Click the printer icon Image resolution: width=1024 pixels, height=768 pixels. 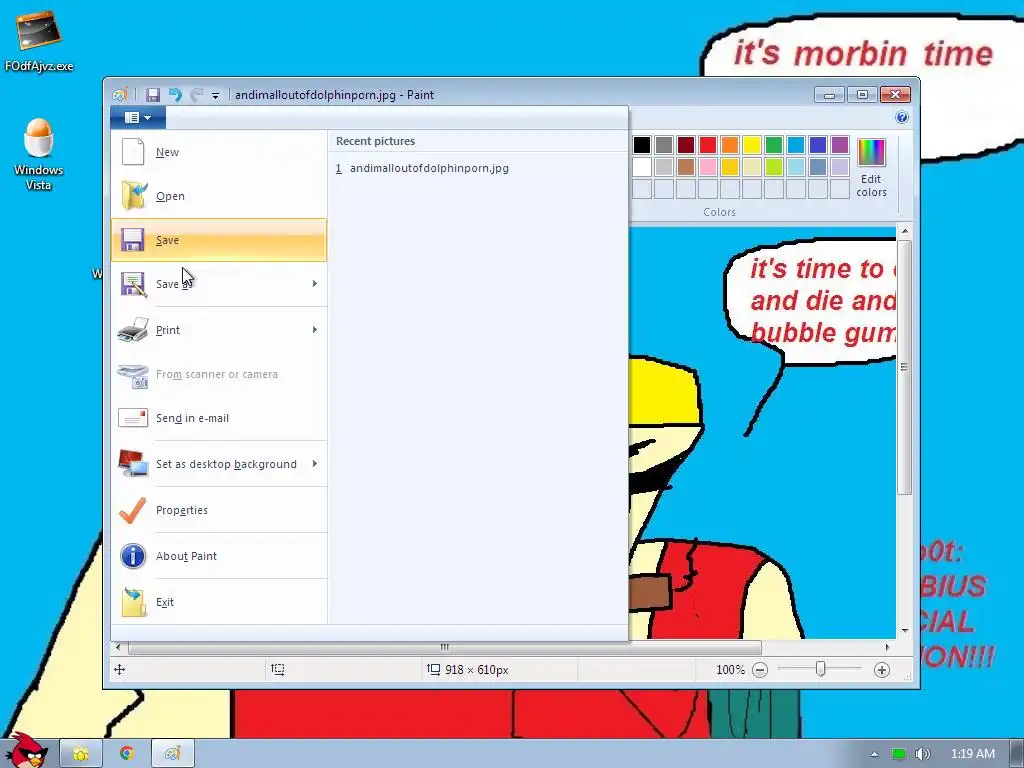133,330
